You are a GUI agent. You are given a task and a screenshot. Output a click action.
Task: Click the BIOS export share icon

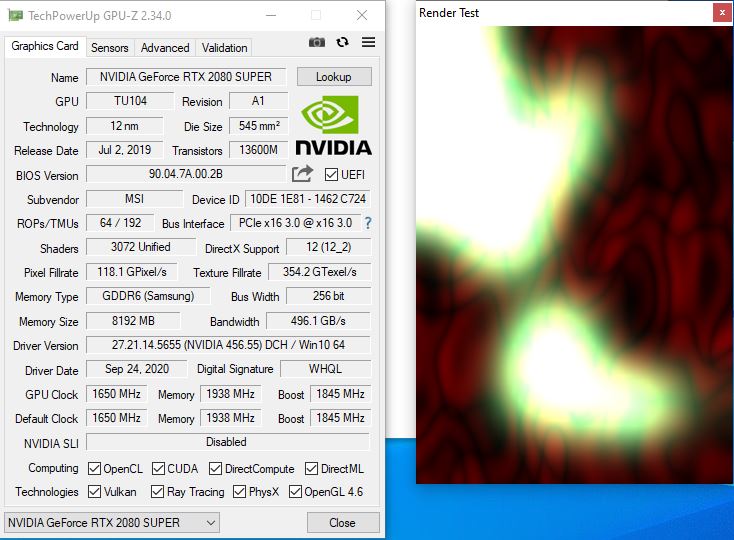point(302,174)
